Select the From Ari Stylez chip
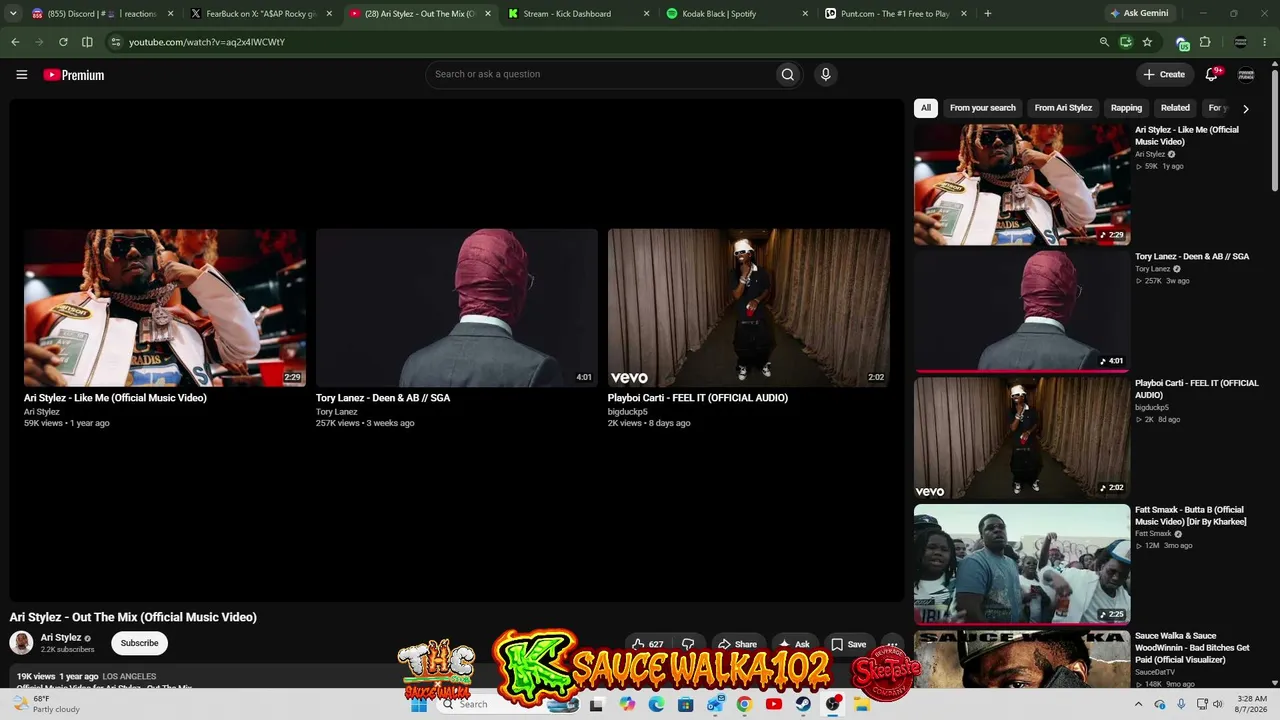This screenshot has height=720, width=1280. (x=1063, y=108)
